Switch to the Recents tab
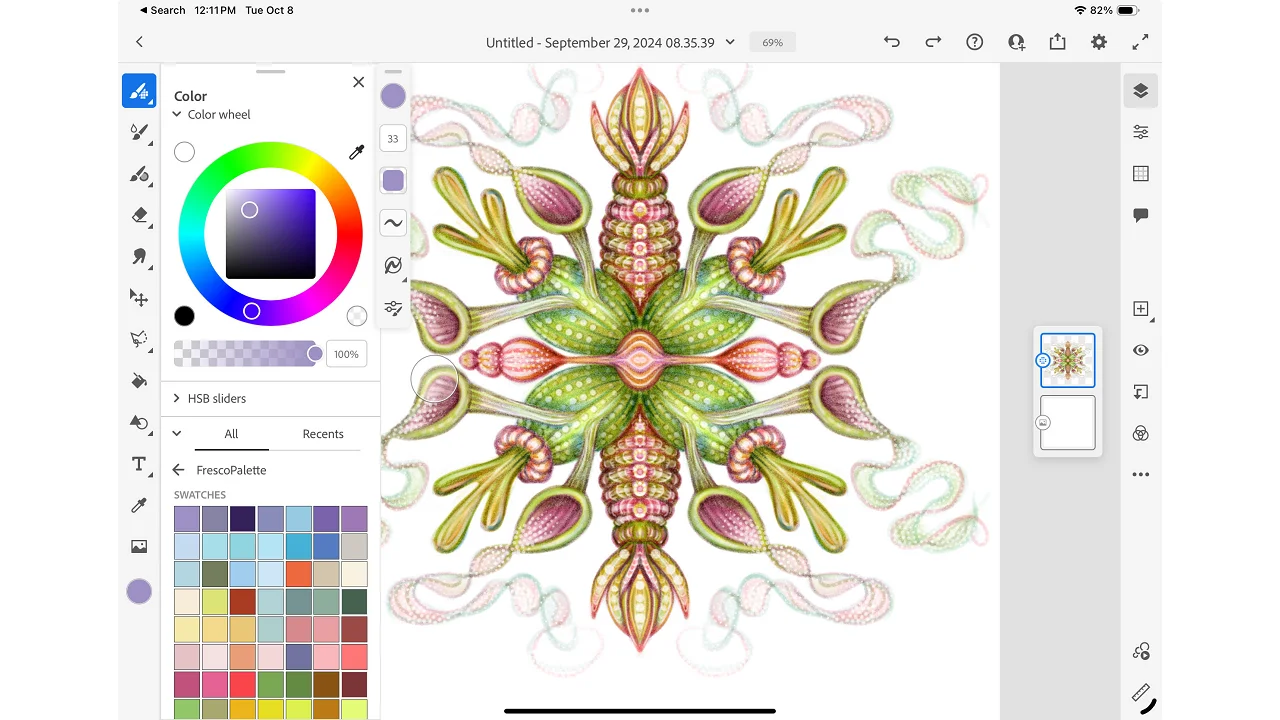 coord(323,434)
